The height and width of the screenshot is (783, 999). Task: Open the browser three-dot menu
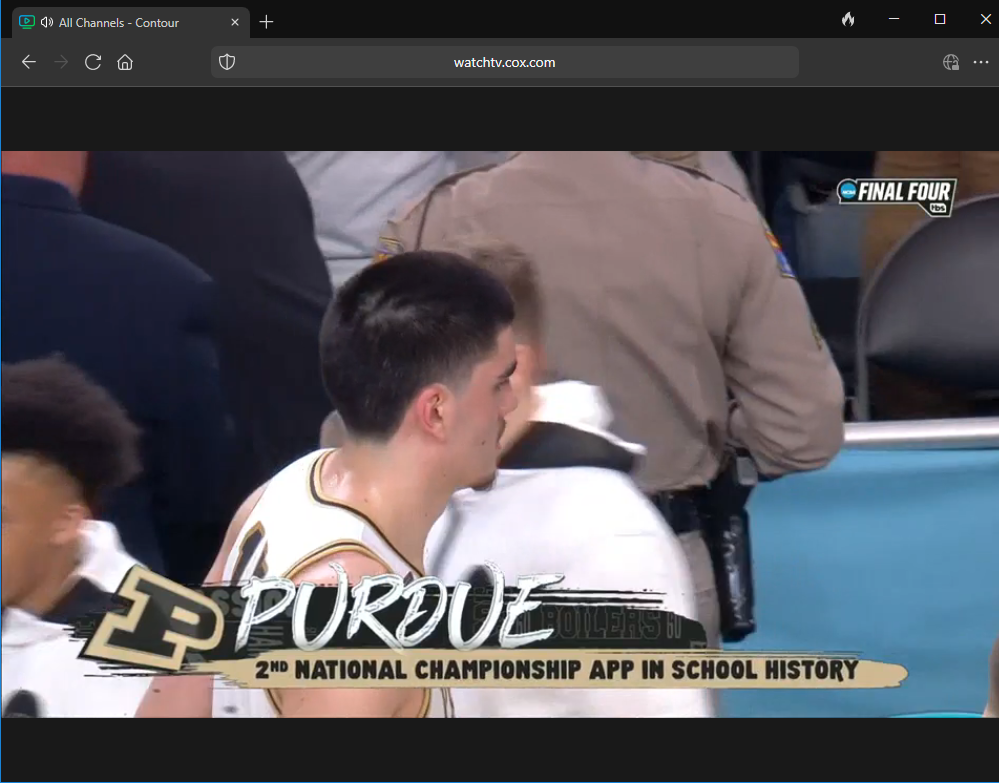point(981,62)
